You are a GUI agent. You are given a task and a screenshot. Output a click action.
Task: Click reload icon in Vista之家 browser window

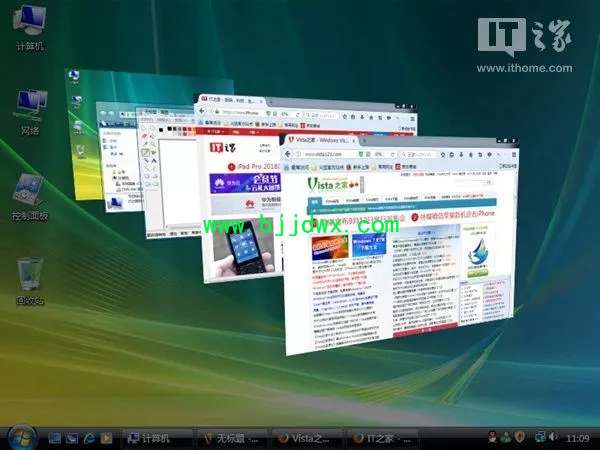(392, 154)
